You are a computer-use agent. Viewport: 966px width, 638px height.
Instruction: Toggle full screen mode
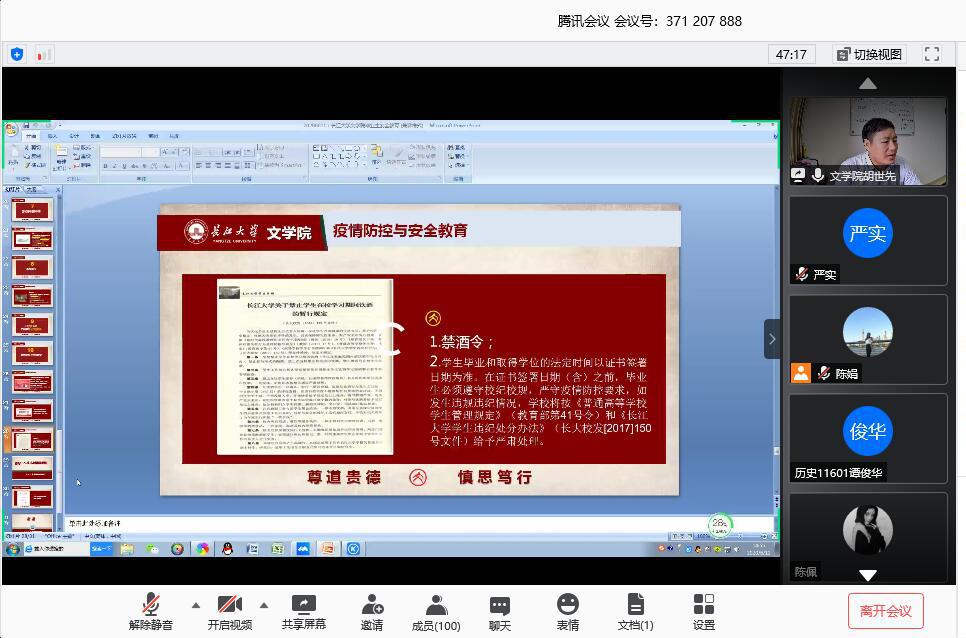pyautogui.click(x=932, y=54)
